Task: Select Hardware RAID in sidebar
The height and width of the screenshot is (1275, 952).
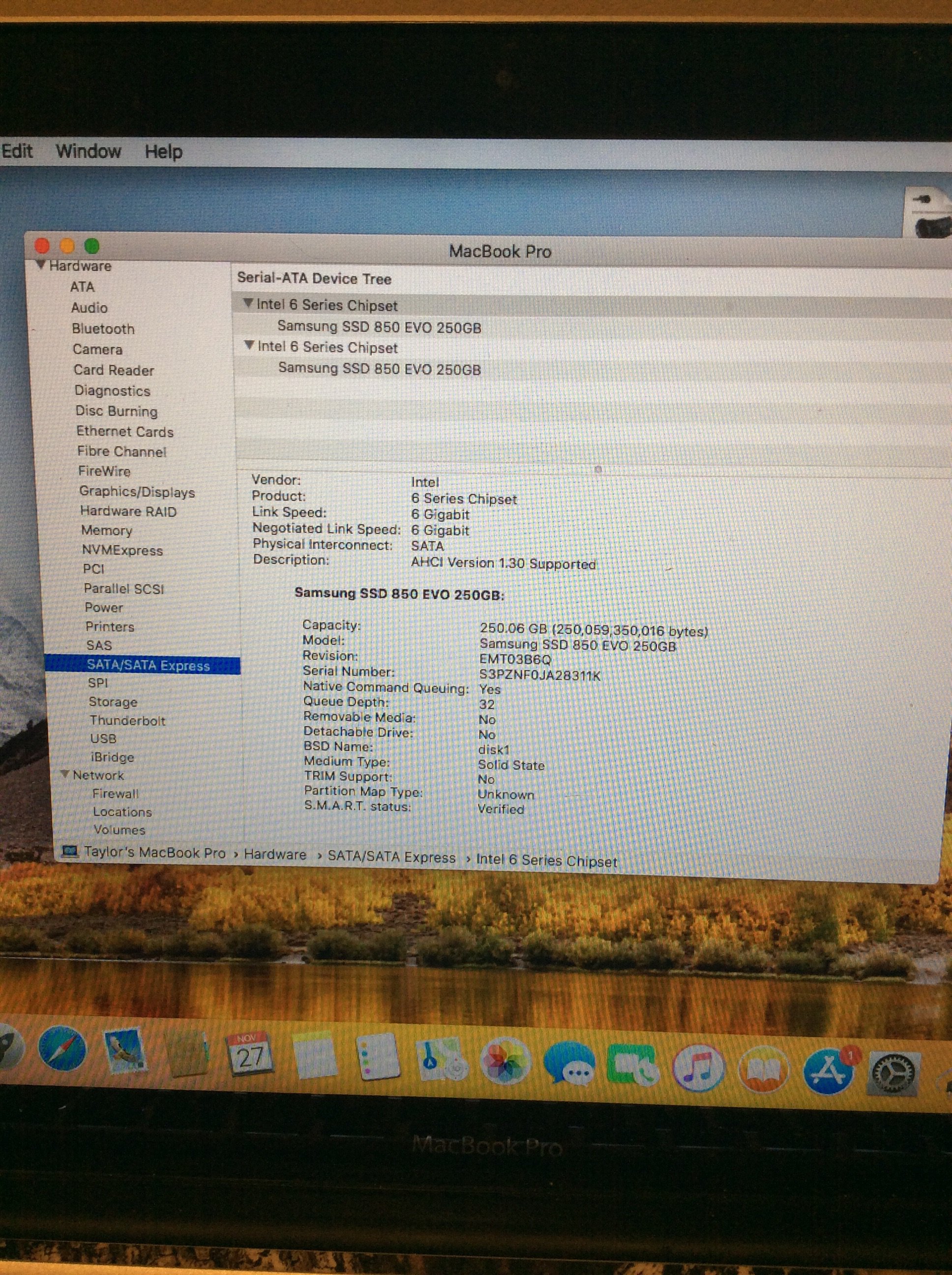Action: pos(128,511)
